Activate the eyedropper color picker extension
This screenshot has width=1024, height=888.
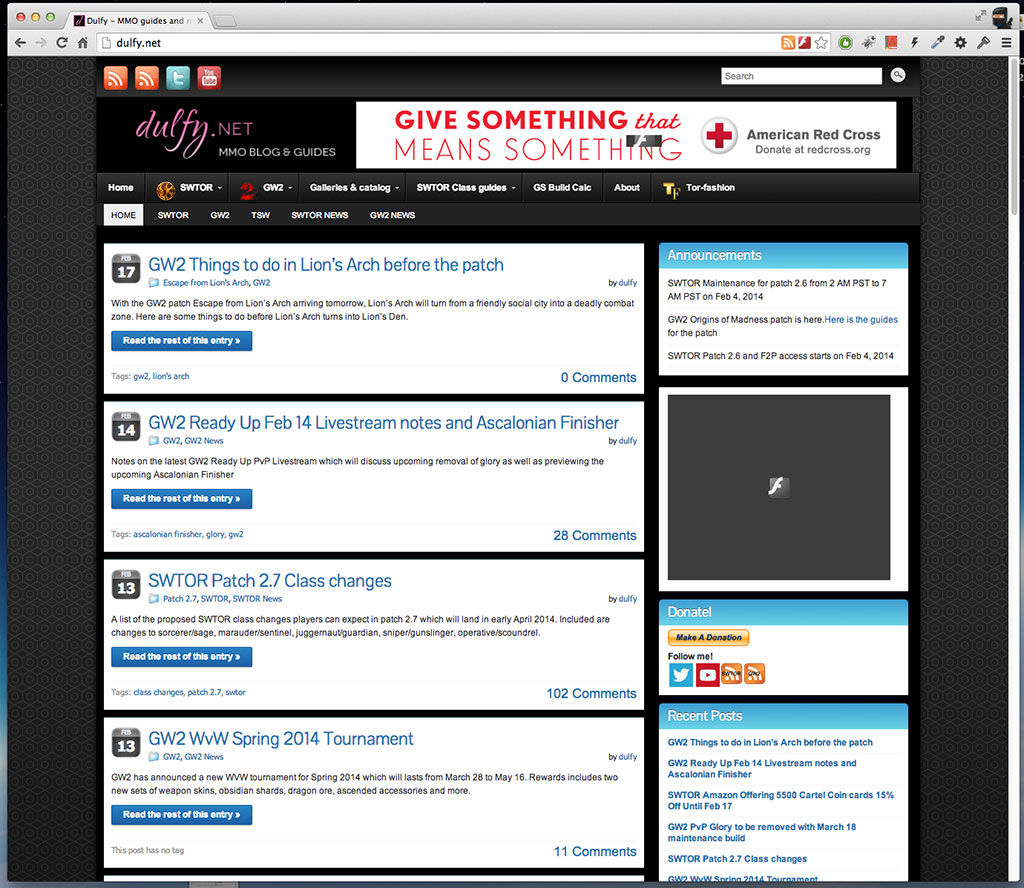point(937,42)
